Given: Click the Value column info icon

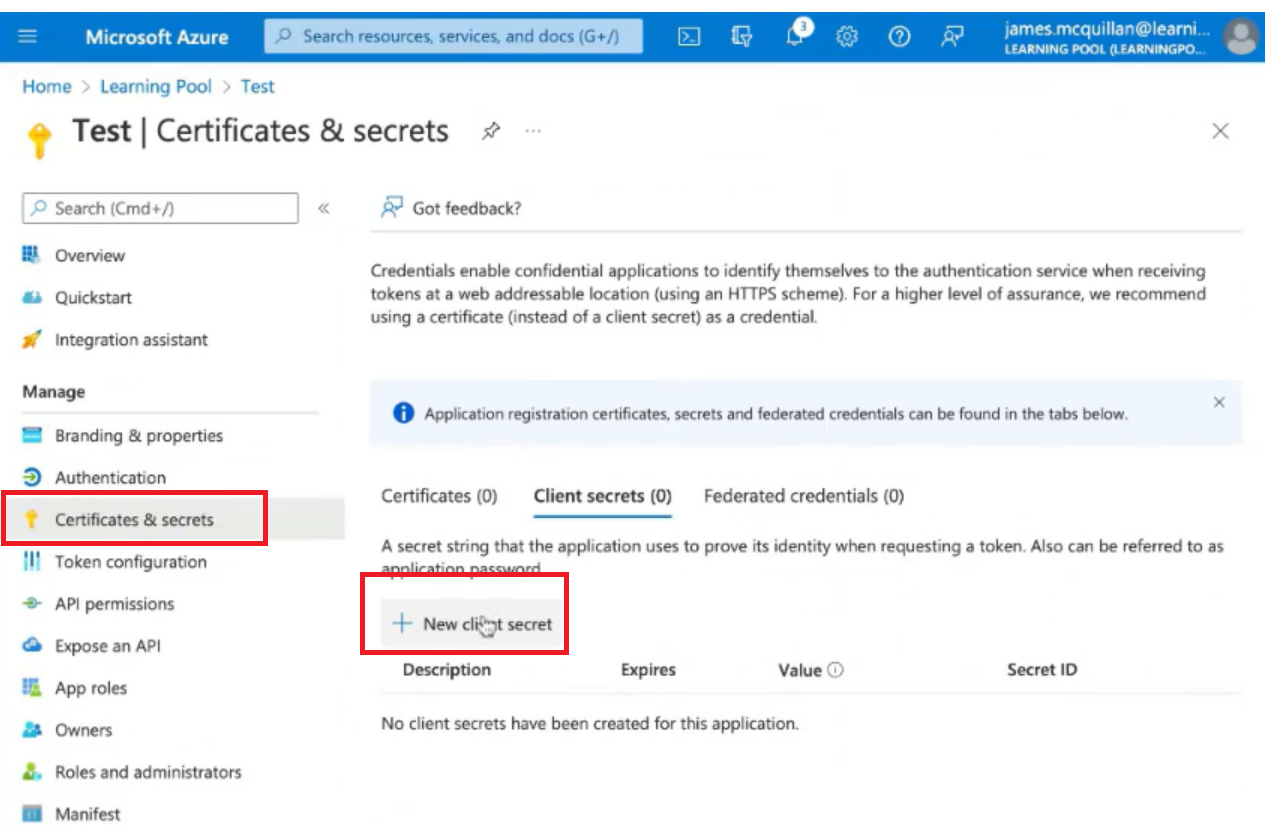Looking at the screenshot, I should (x=836, y=670).
